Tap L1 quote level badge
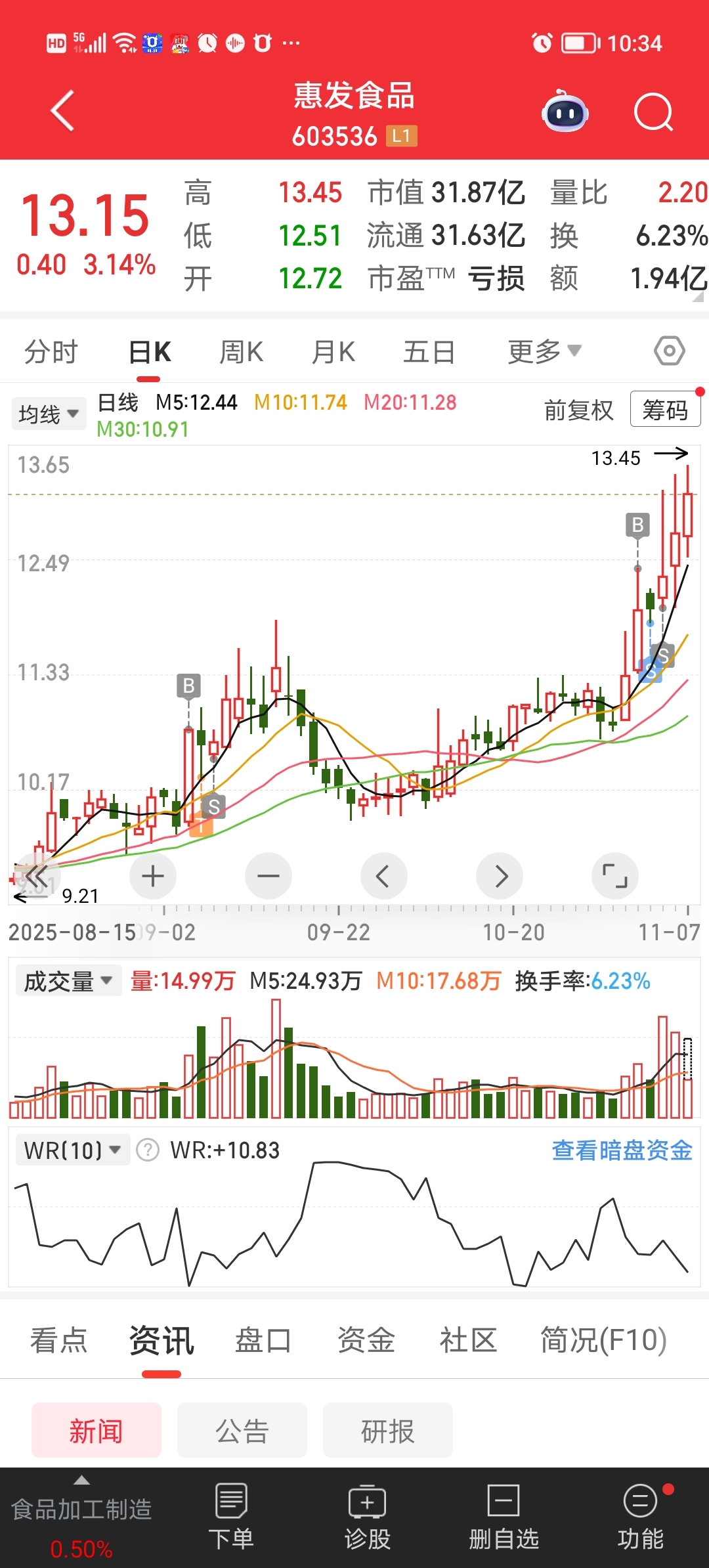 click(401, 136)
